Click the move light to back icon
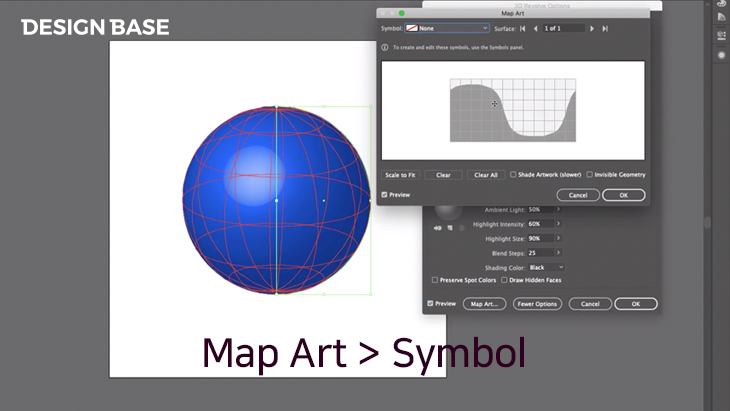This screenshot has width=730, height=411. [x=437, y=228]
